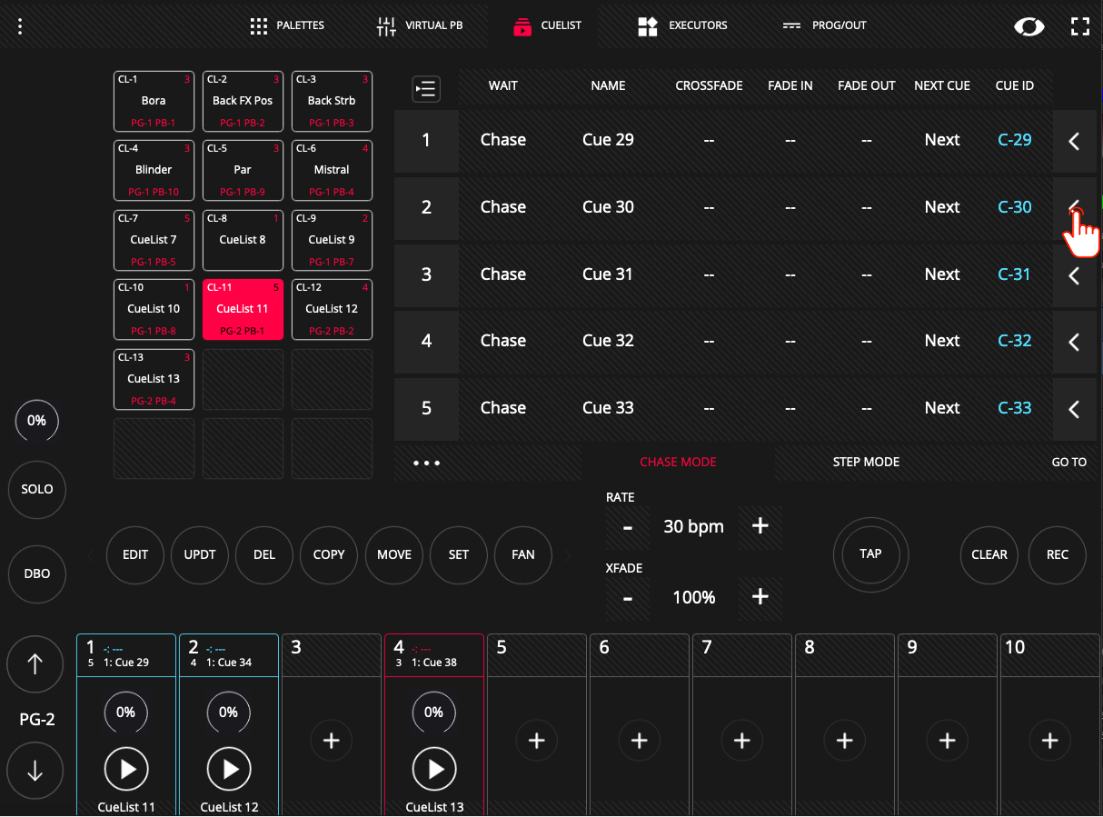Click the COPY tool button
Viewport: 1103px width, 817px height.
pyautogui.click(x=329, y=555)
